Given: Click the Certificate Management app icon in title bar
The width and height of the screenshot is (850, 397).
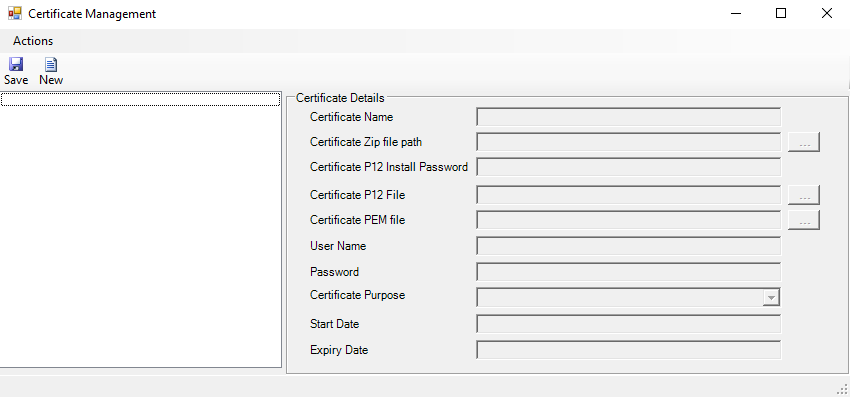Looking at the screenshot, I should pyautogui.click(x=15, y=14).
